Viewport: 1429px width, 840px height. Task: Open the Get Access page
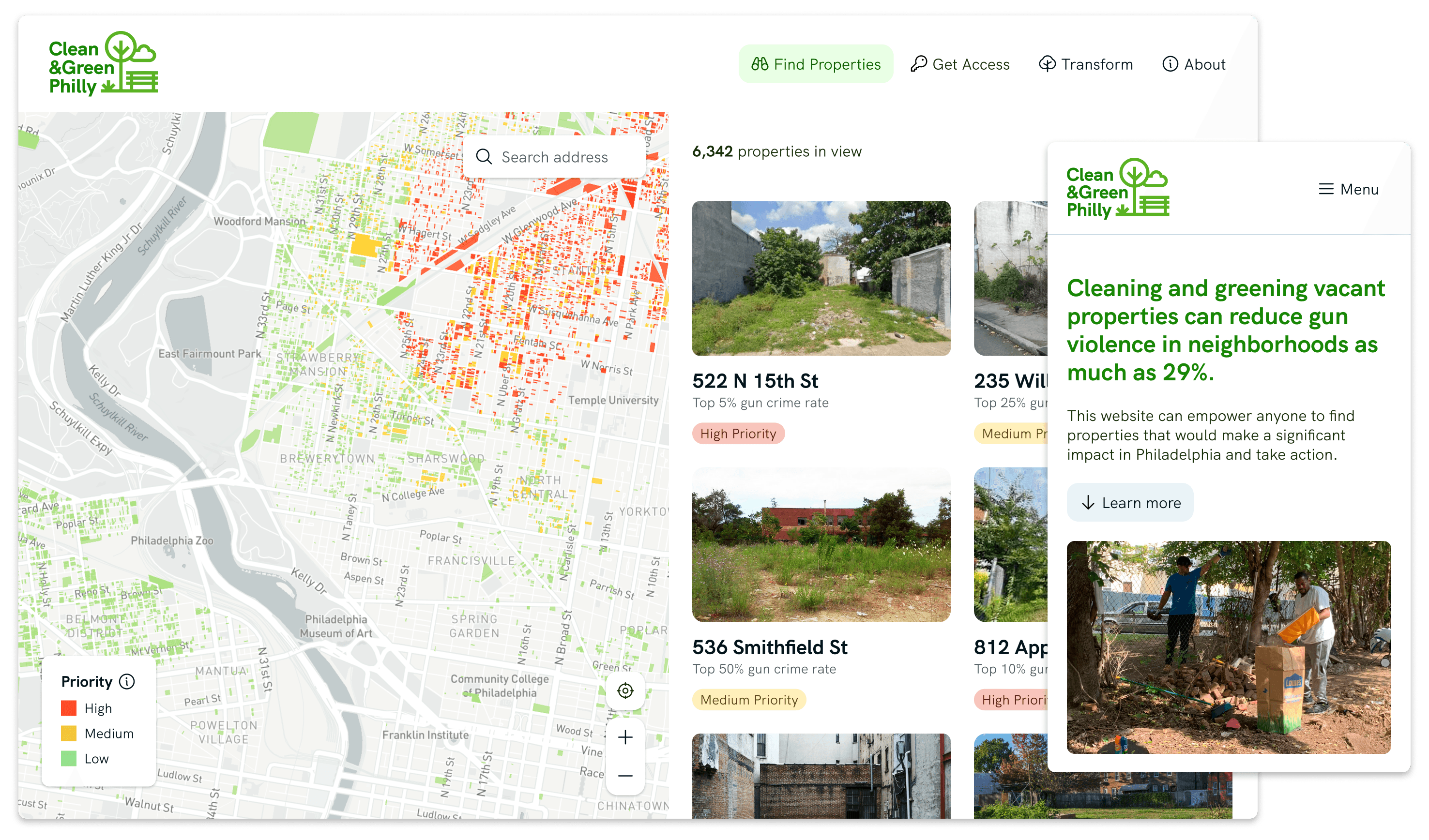(x=960, y=64)
